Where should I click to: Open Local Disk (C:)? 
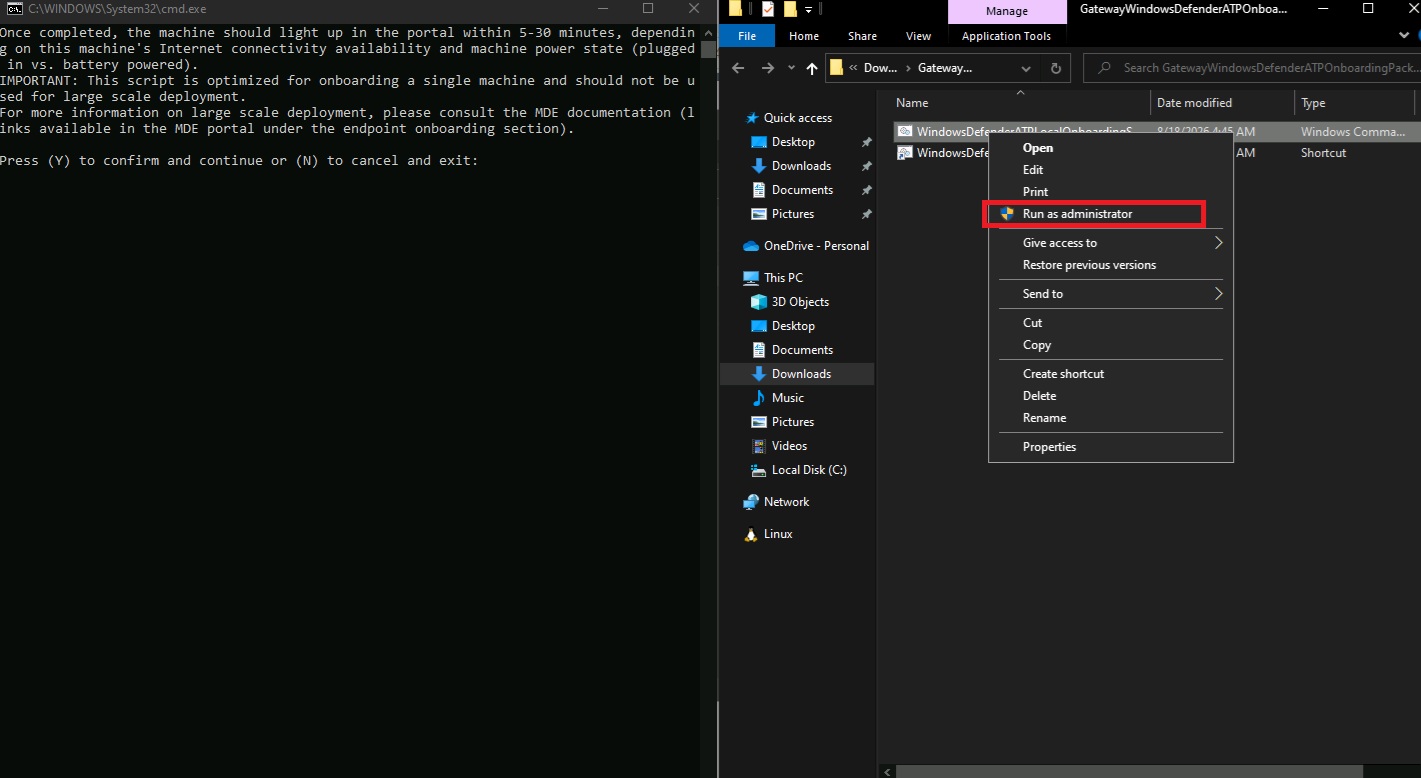pyautogui.click(x=797, y=470)
